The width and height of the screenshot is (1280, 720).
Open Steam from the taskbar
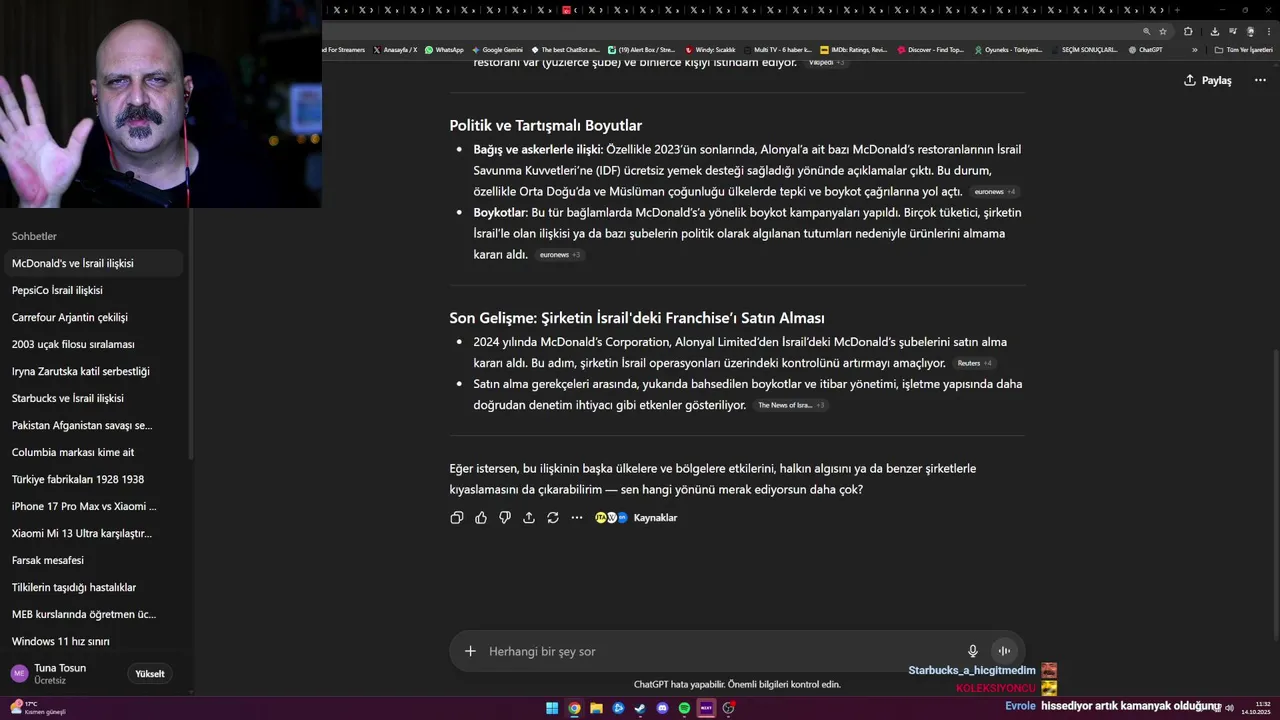pos(640,708)
